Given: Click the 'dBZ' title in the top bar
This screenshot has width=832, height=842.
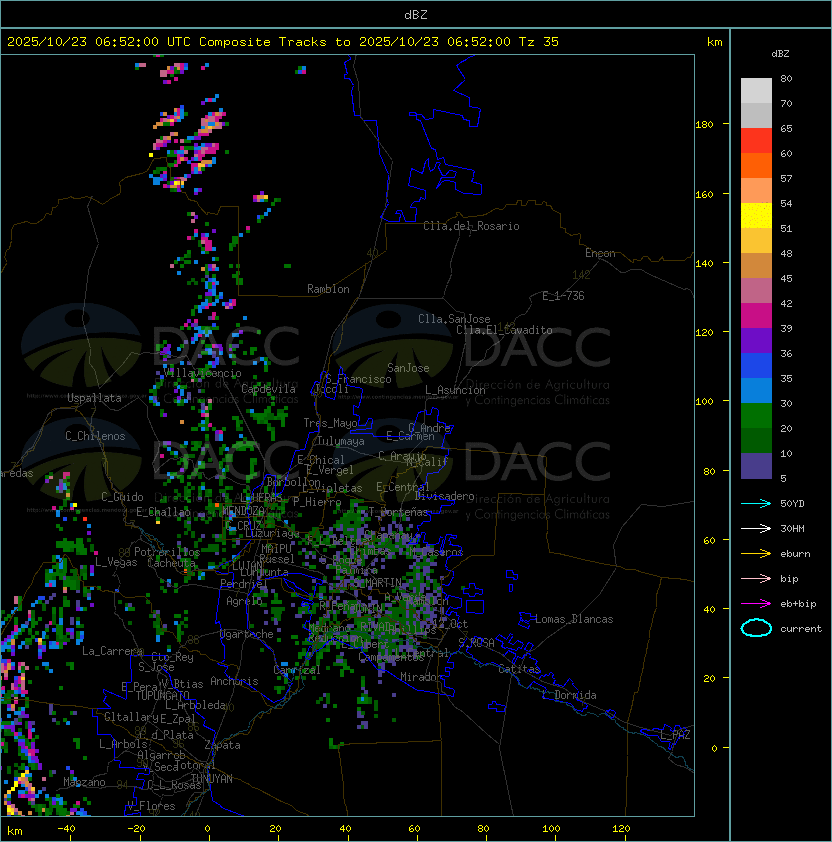Looking at the screenshot, I should pyautogui.click(x=416, y=14).
